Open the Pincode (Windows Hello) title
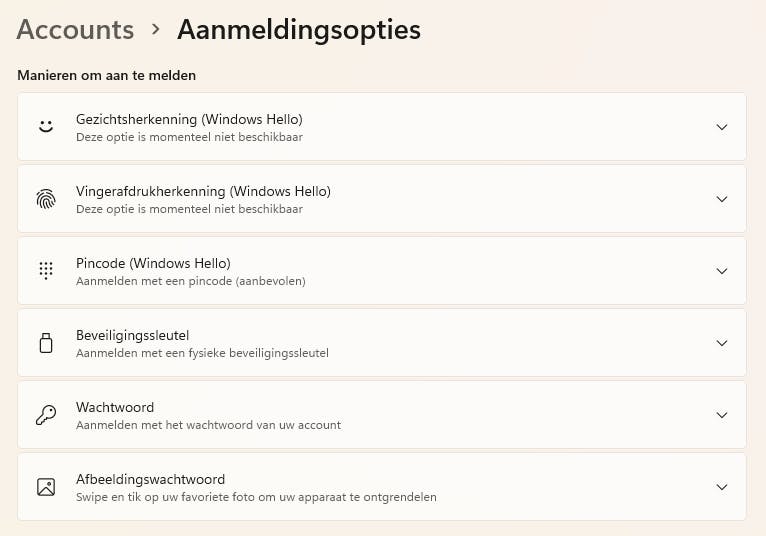Screen dimensions: 766x536 [153, 263]
